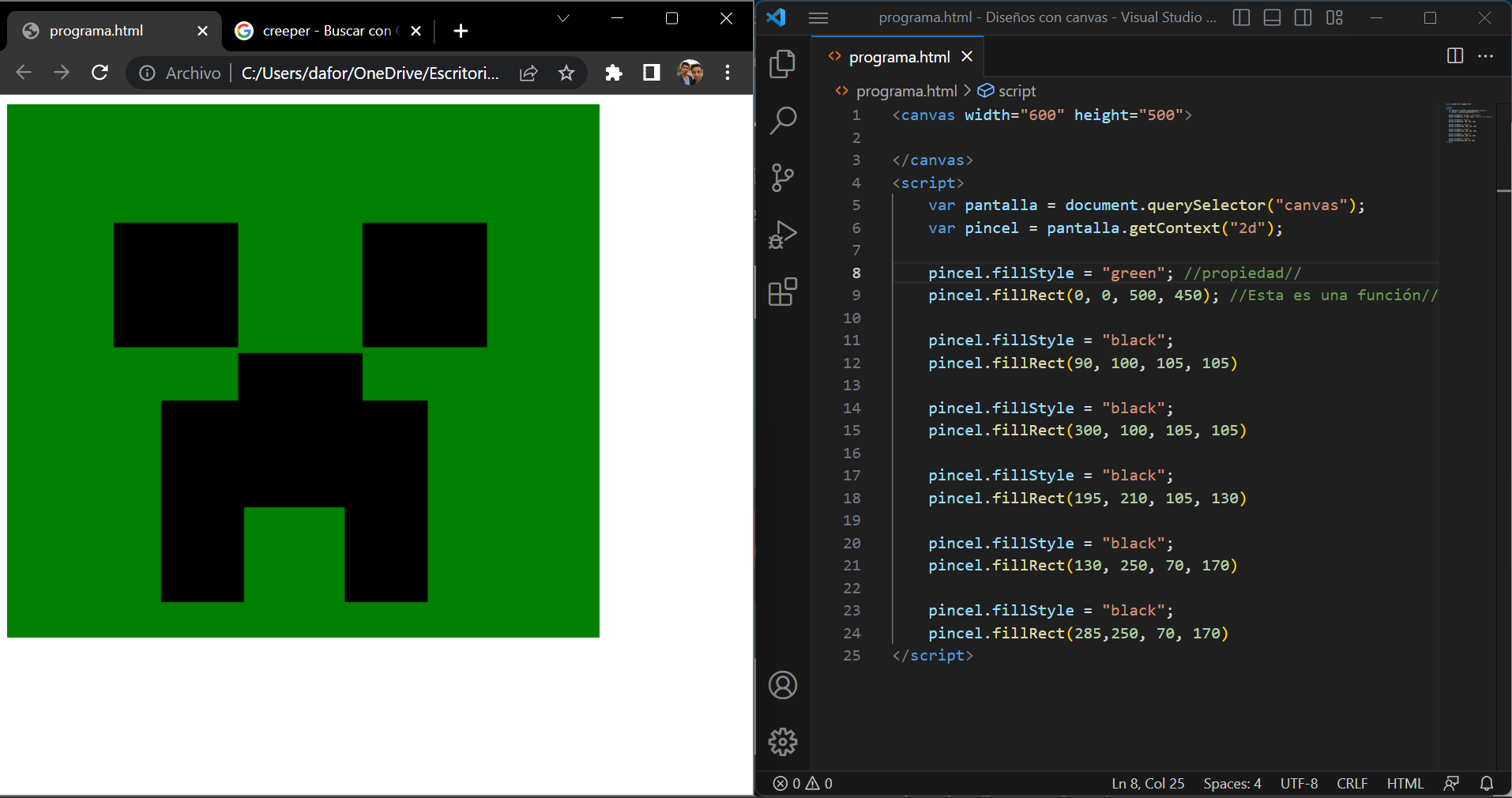Open the Customize Layout control
Image resolution: width=1512 pixels, height=798 pixels.
[1334, 17]
